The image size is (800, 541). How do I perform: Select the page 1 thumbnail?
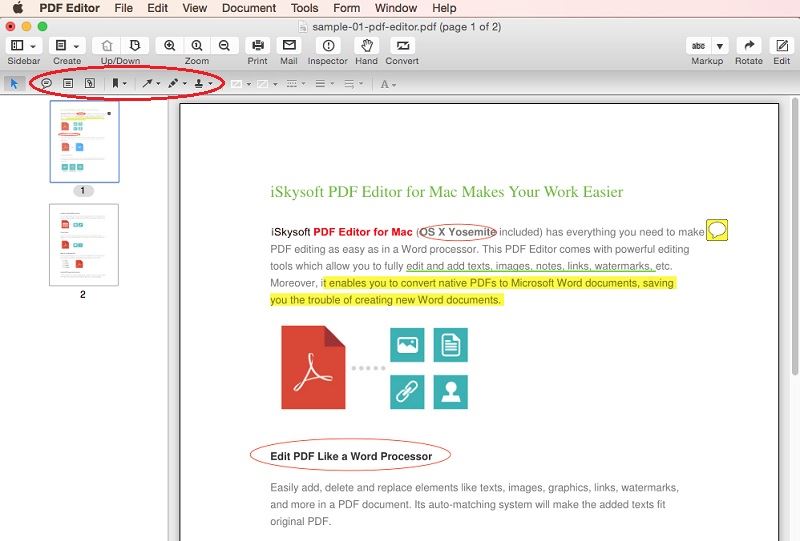(x=85, y=141)
